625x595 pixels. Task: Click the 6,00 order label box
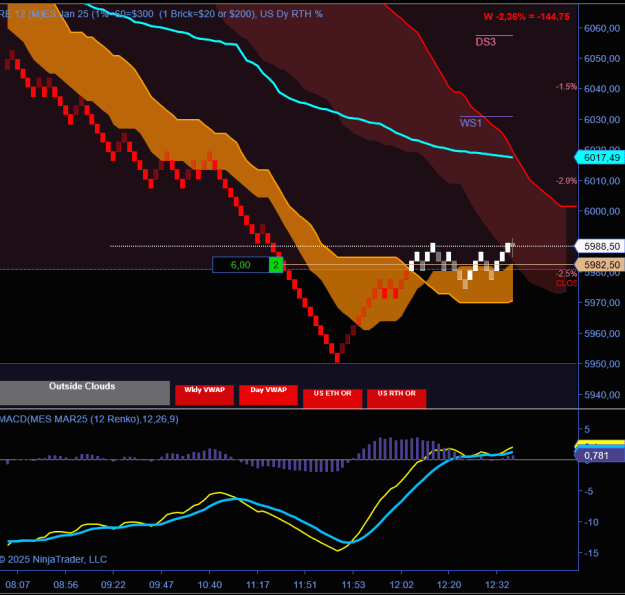point(241,265)
